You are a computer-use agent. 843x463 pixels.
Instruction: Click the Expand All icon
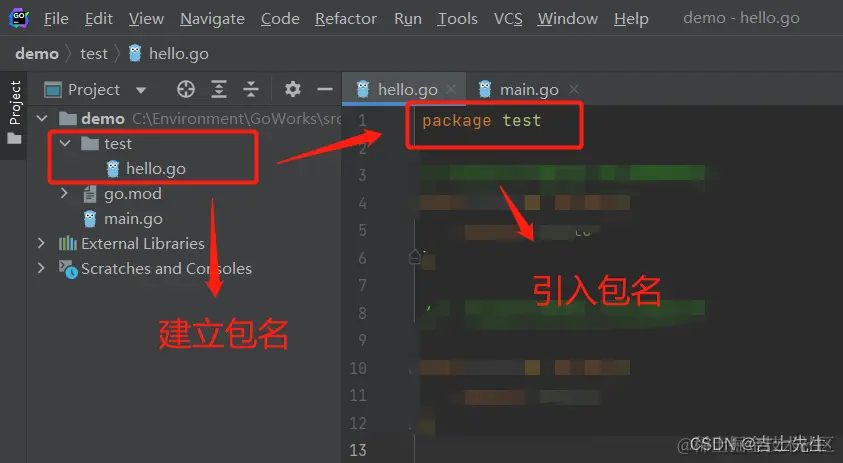[x=218, y=89]
